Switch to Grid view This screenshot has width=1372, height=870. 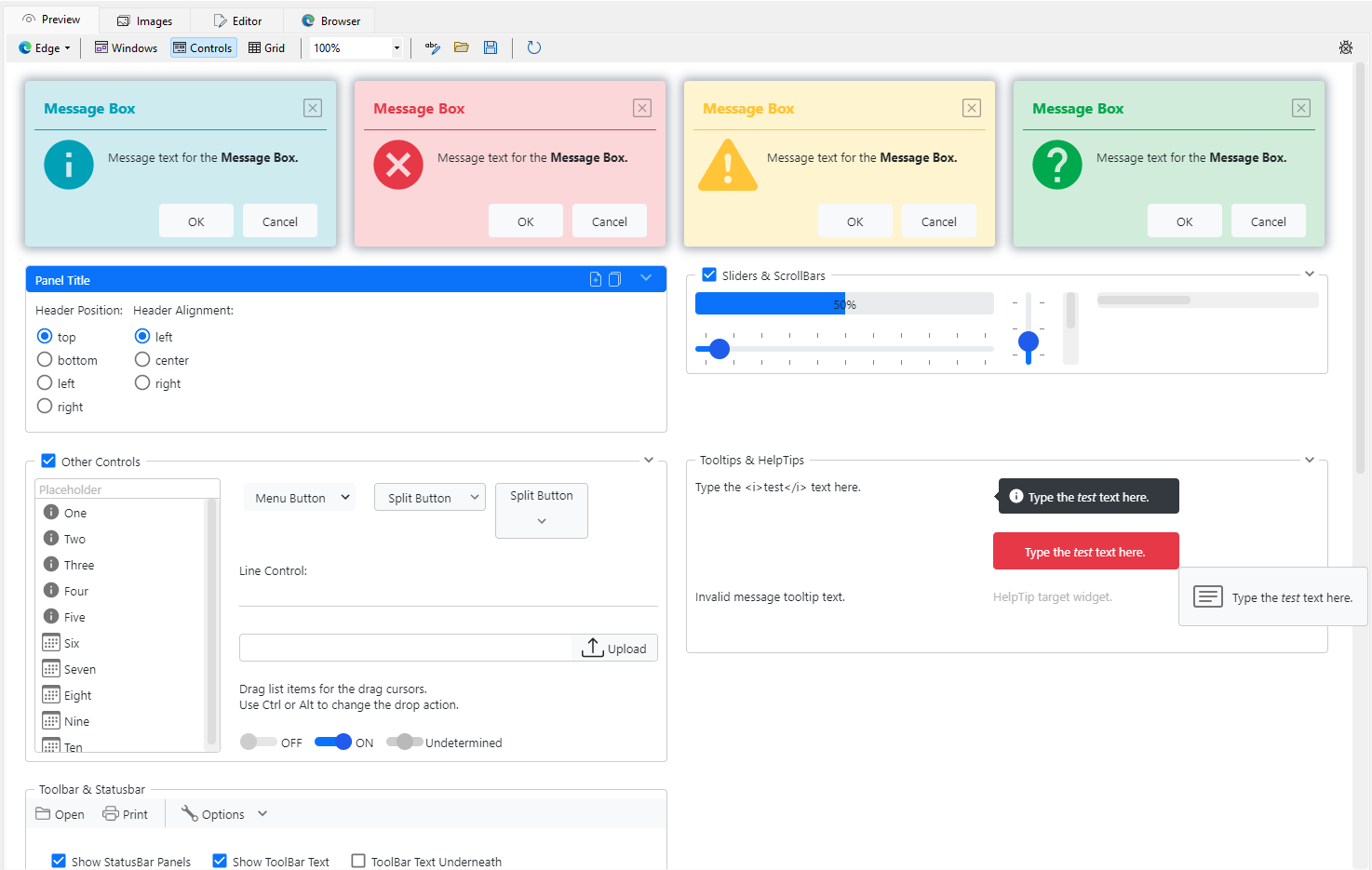pyautogui.click(x=266, y=47)
